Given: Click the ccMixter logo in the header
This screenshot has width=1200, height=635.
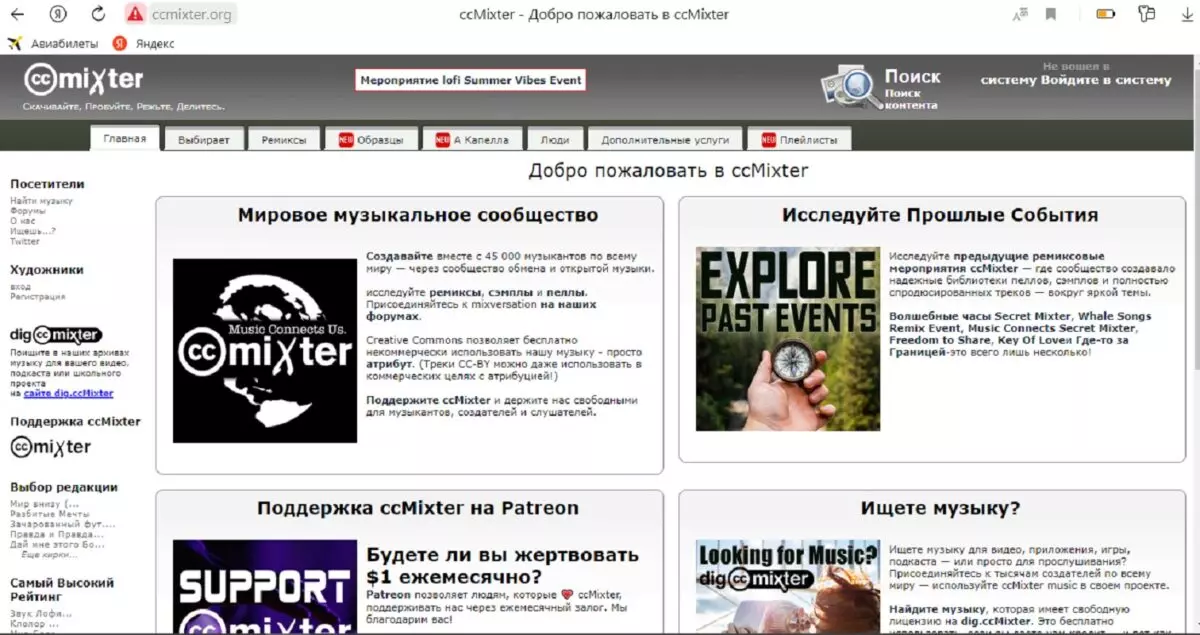Looking at the screenshot, I should coord(84,80).
